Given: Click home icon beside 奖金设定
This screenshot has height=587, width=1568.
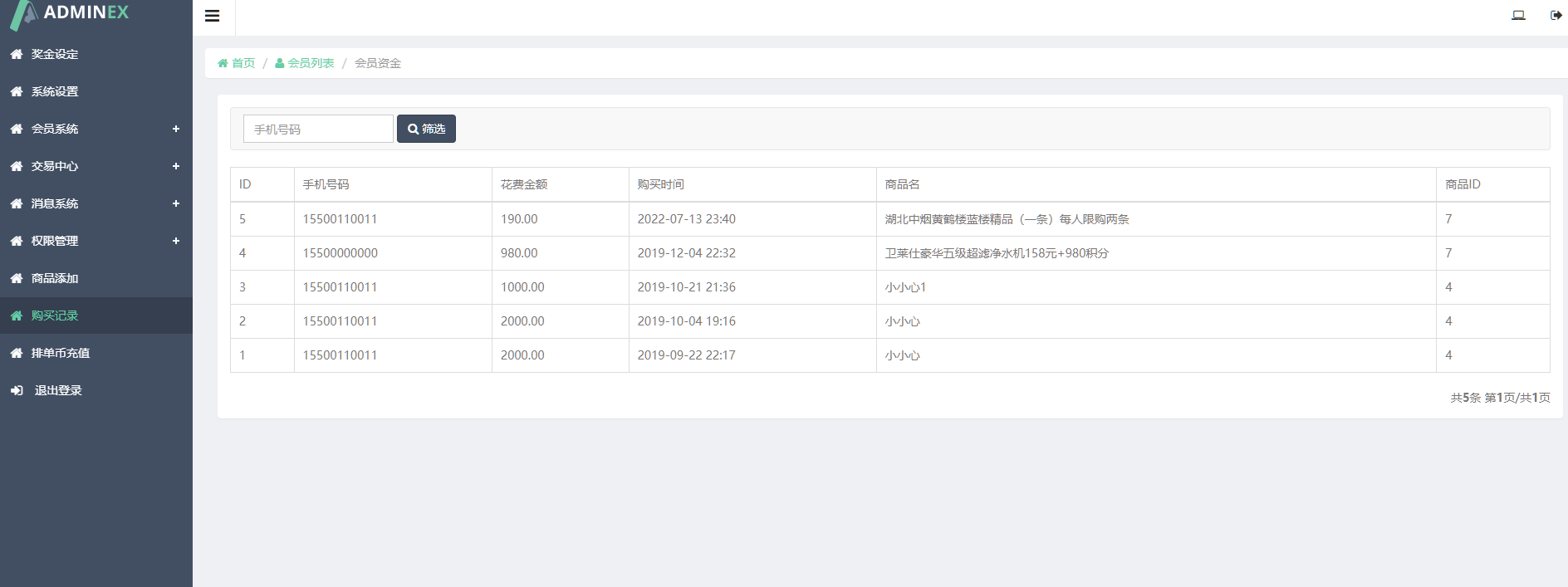Looking at the screenshot, I should [17, 54].
